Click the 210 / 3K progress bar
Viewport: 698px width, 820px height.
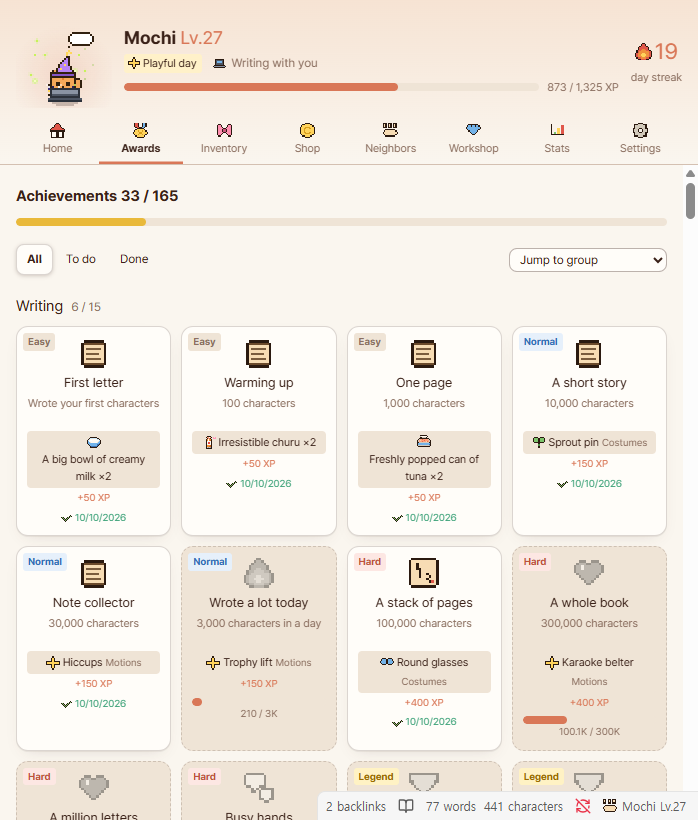[259, 702]
